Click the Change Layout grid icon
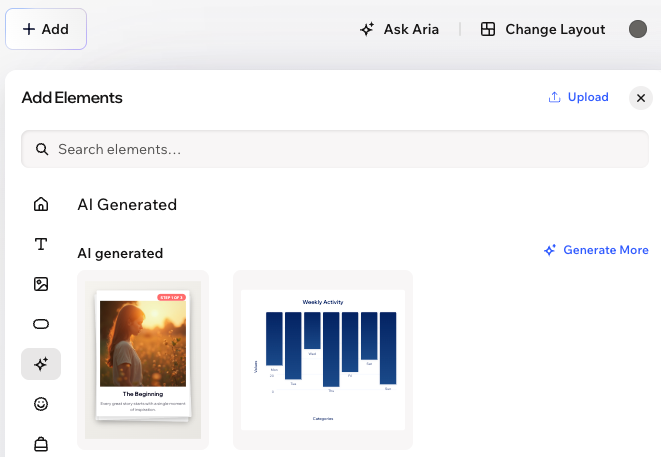Screen dimensions: 661x457 [488, 29]
